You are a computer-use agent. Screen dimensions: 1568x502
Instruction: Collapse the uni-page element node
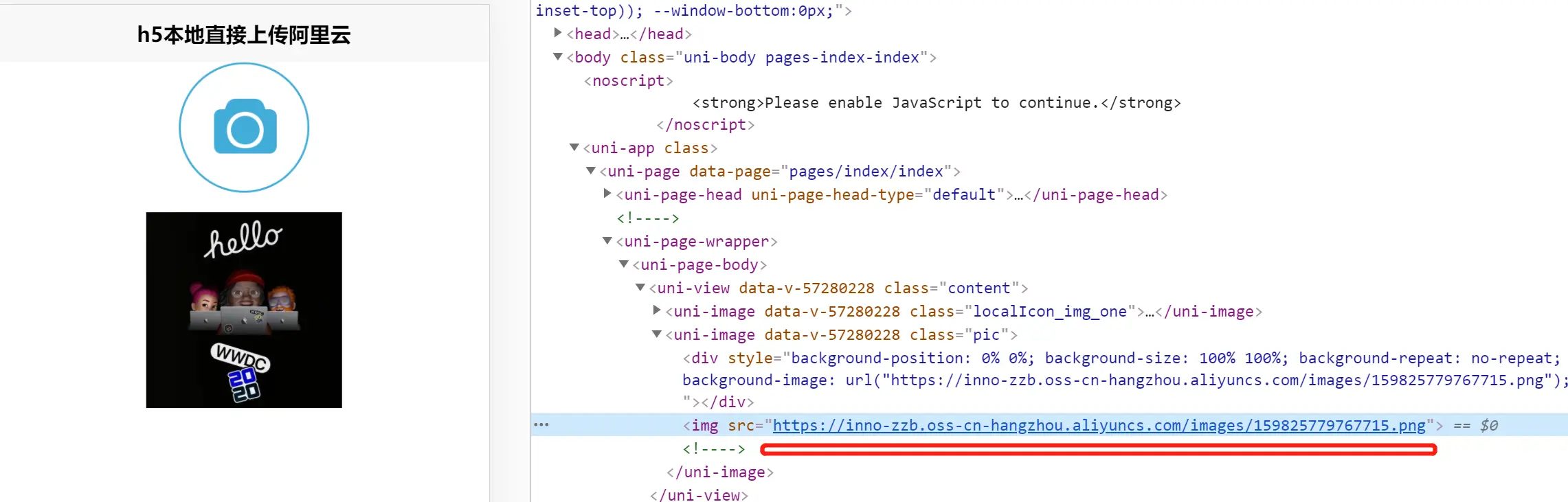(591, 170)
